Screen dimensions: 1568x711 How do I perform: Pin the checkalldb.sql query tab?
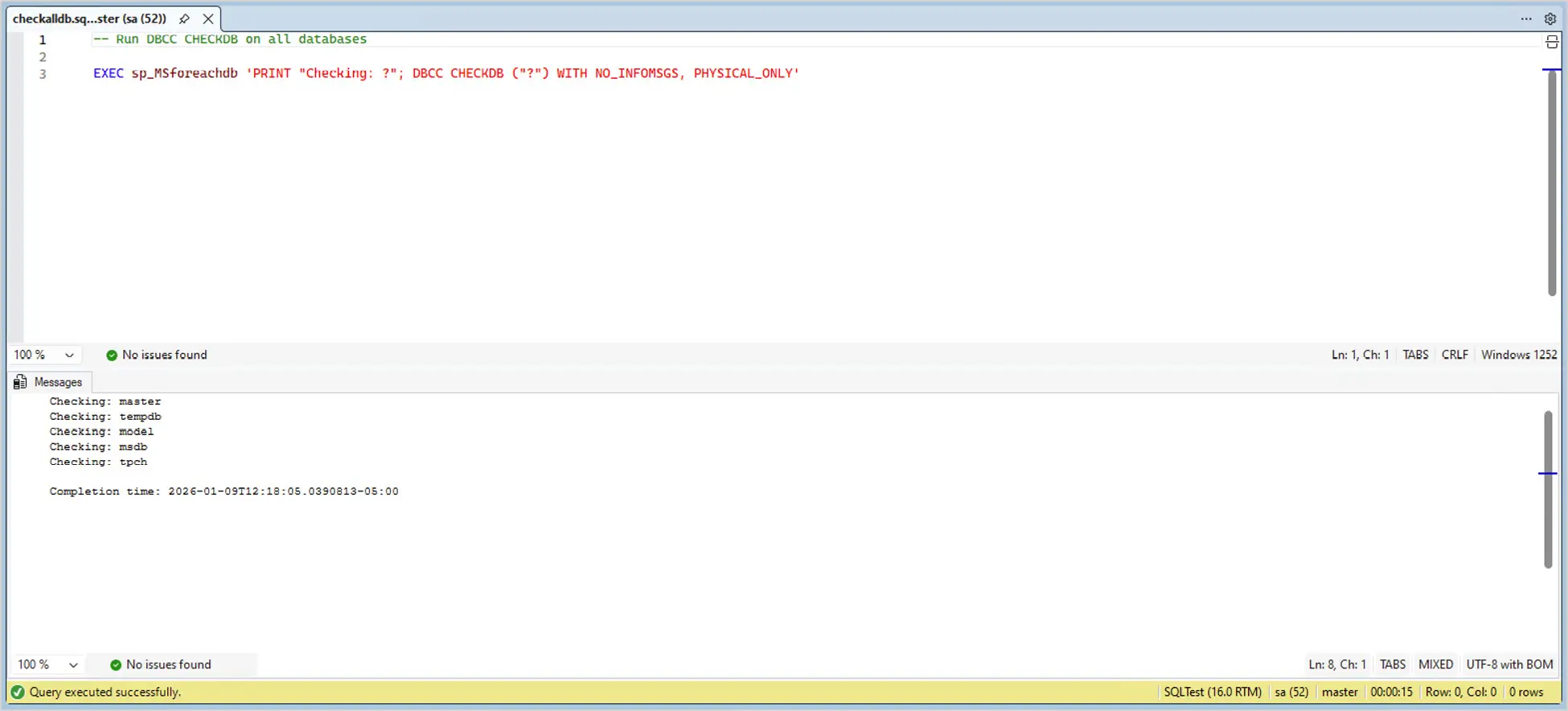point(184,18)
